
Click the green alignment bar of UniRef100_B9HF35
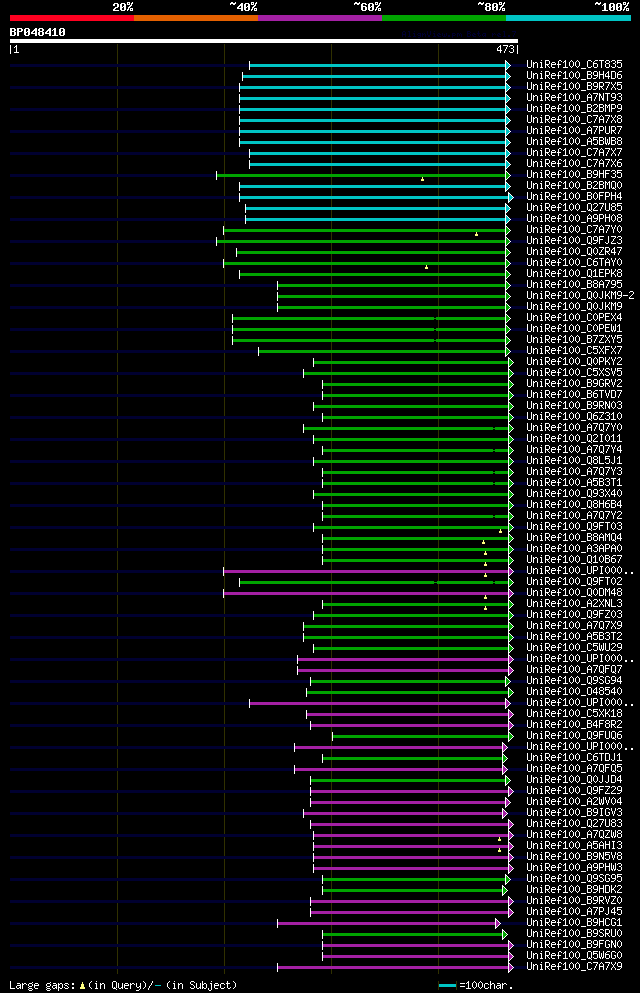pos(363,175)
